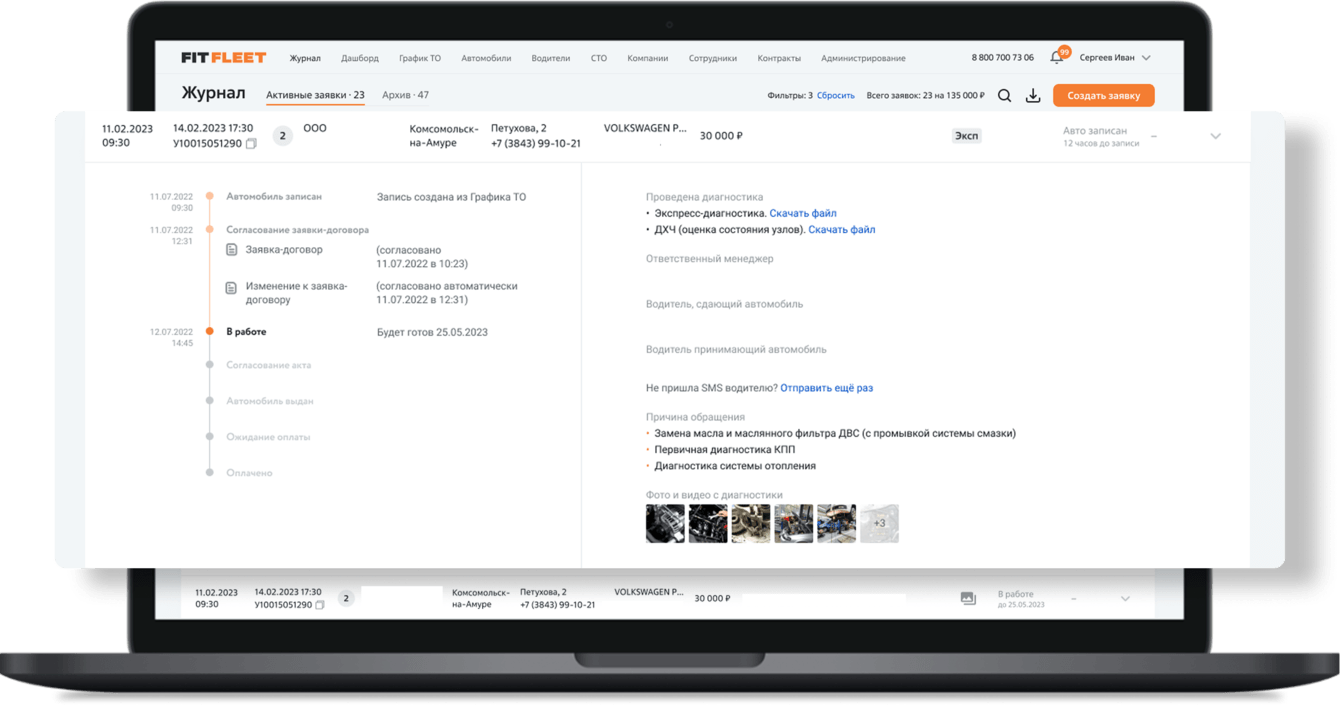This screenshot has width=1340, height=706.
Task: Click the search magnifier icon
Action: tap(1004, 95)
